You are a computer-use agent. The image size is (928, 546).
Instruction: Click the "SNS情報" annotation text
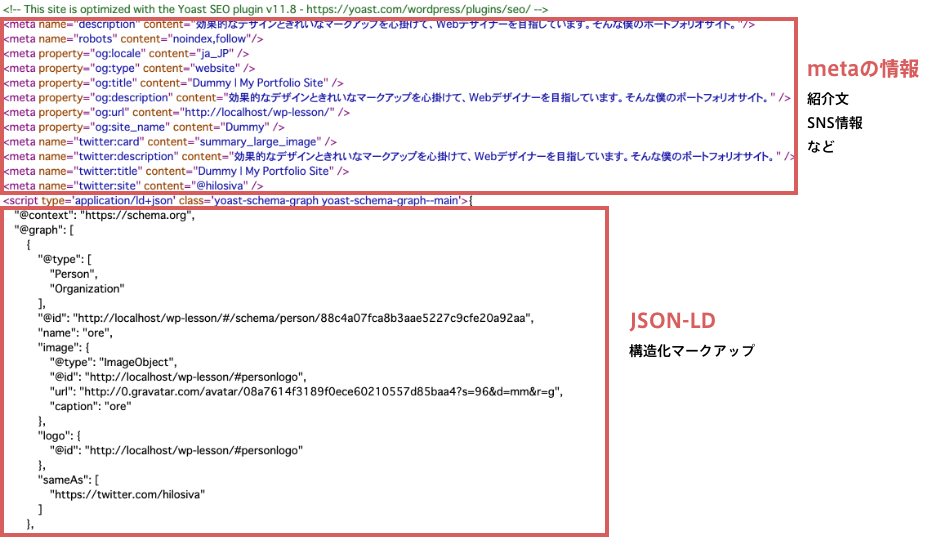[x=835, y=123]
